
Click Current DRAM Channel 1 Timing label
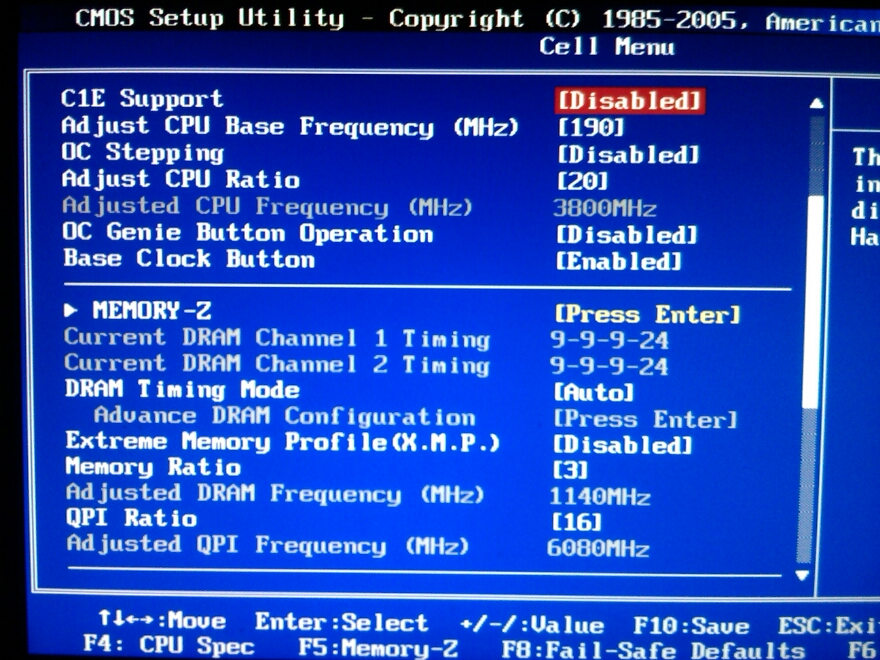pos(277,338)
